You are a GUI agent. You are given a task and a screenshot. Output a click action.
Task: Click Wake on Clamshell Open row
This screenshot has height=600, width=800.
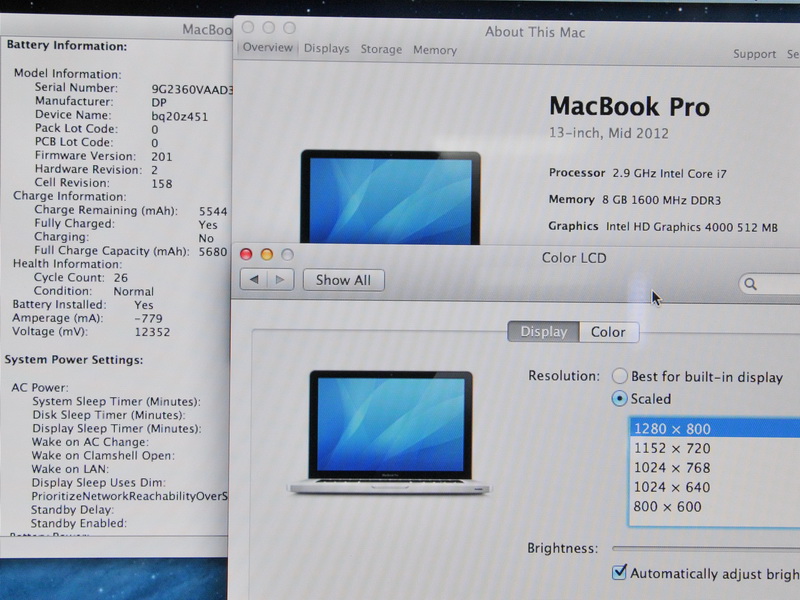tap(103, 456)
